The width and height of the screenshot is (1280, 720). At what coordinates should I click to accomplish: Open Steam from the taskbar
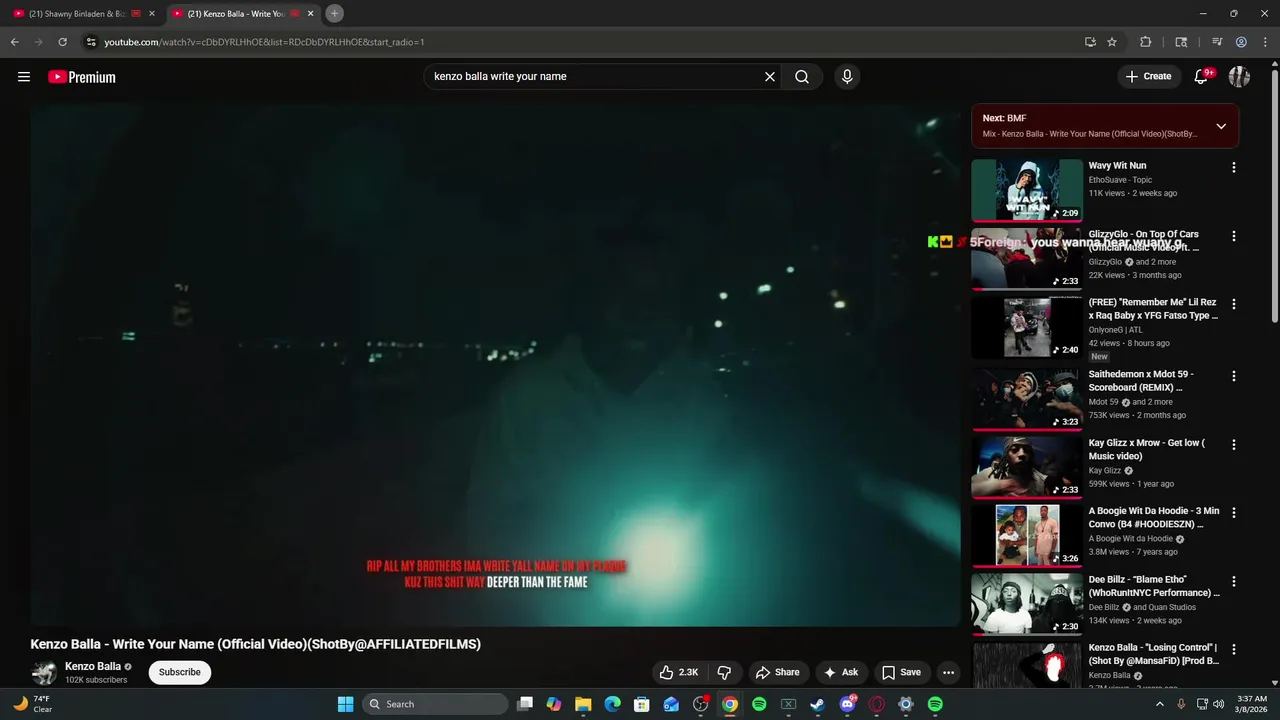(x=817, y=704)
